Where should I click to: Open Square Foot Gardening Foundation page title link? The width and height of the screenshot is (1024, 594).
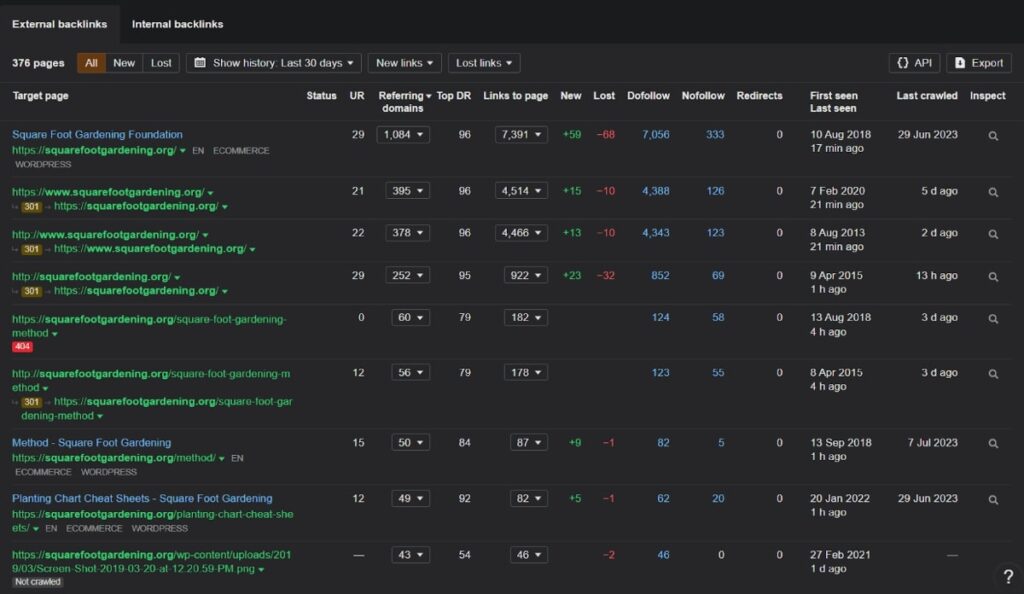pos(97,134)
